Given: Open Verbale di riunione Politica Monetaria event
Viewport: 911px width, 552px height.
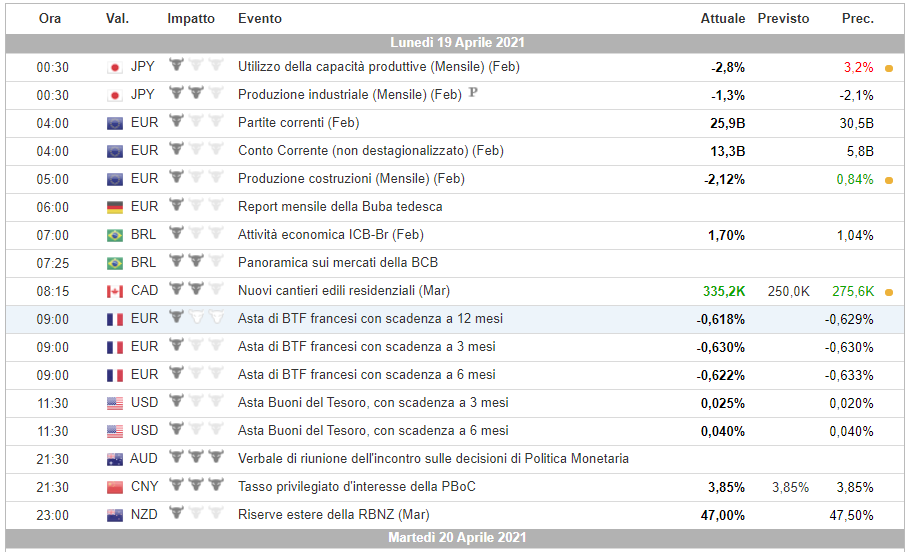Looking at the screenshot, I should 433,458.
